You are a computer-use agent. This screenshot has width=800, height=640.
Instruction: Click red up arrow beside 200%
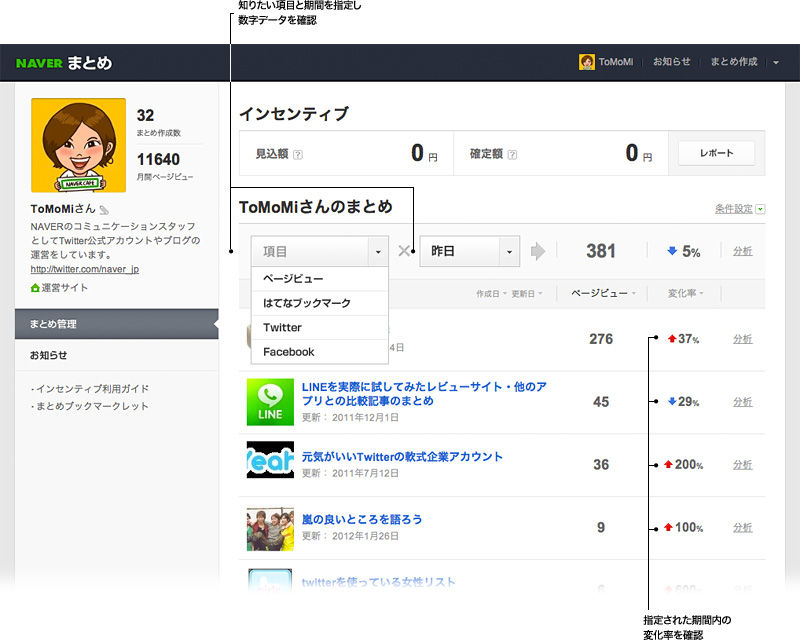[x=668, y=464]
